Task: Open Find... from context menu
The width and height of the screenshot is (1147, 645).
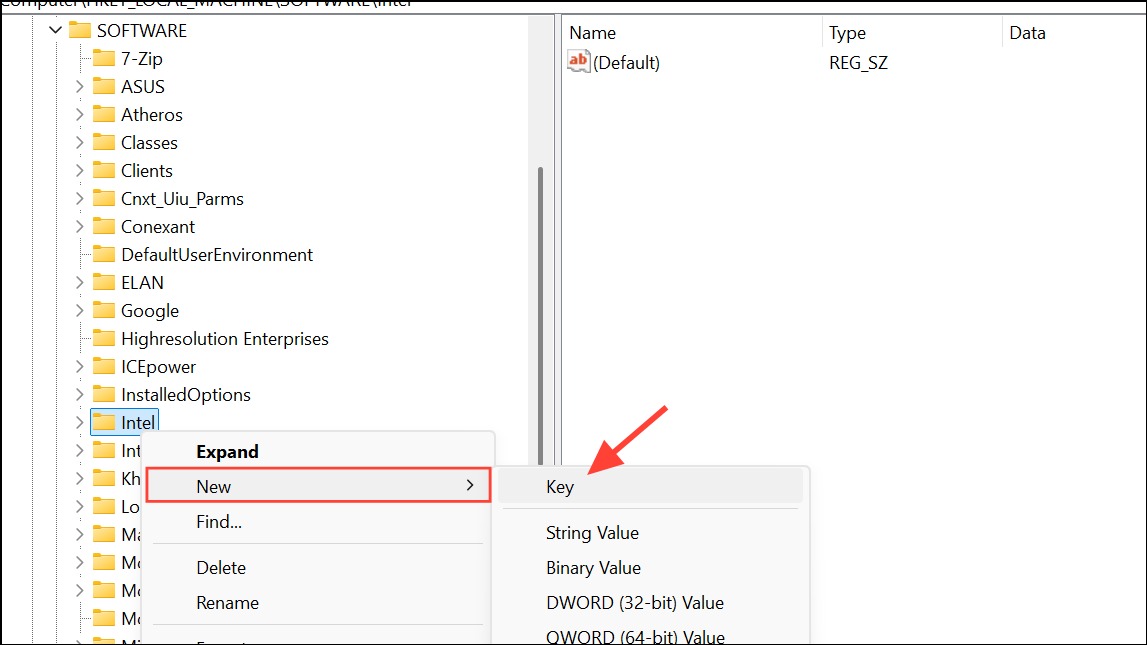Action: pos(219,521)
